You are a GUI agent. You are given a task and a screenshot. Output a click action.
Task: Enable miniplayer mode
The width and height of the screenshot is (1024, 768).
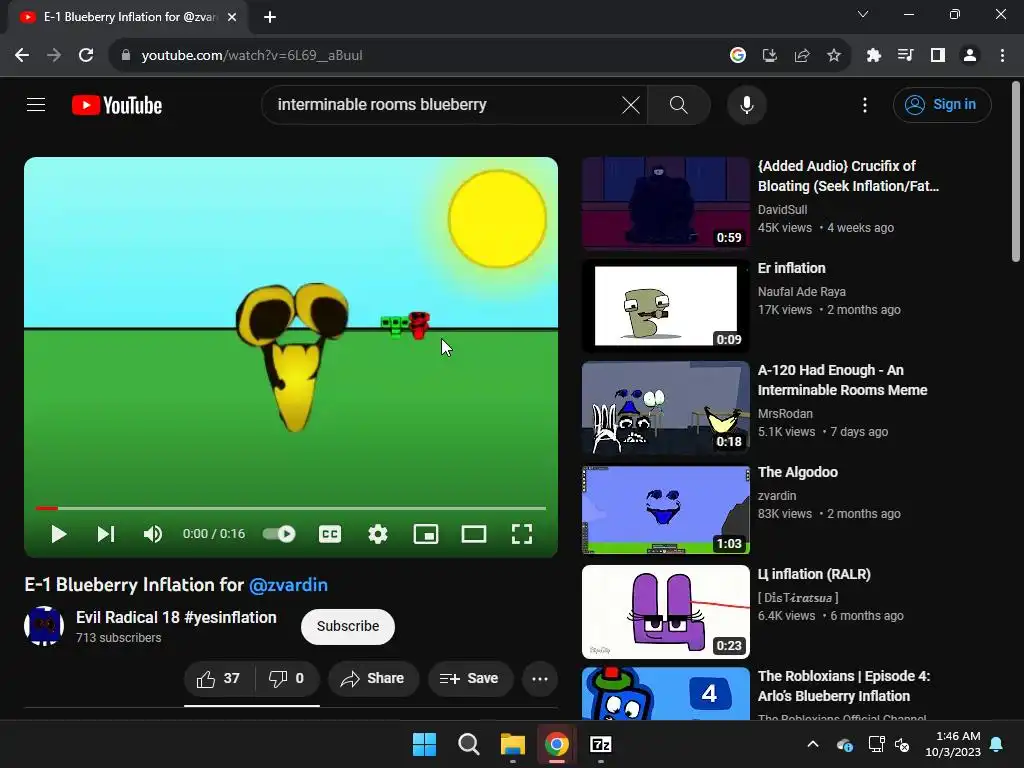[426, 534]
